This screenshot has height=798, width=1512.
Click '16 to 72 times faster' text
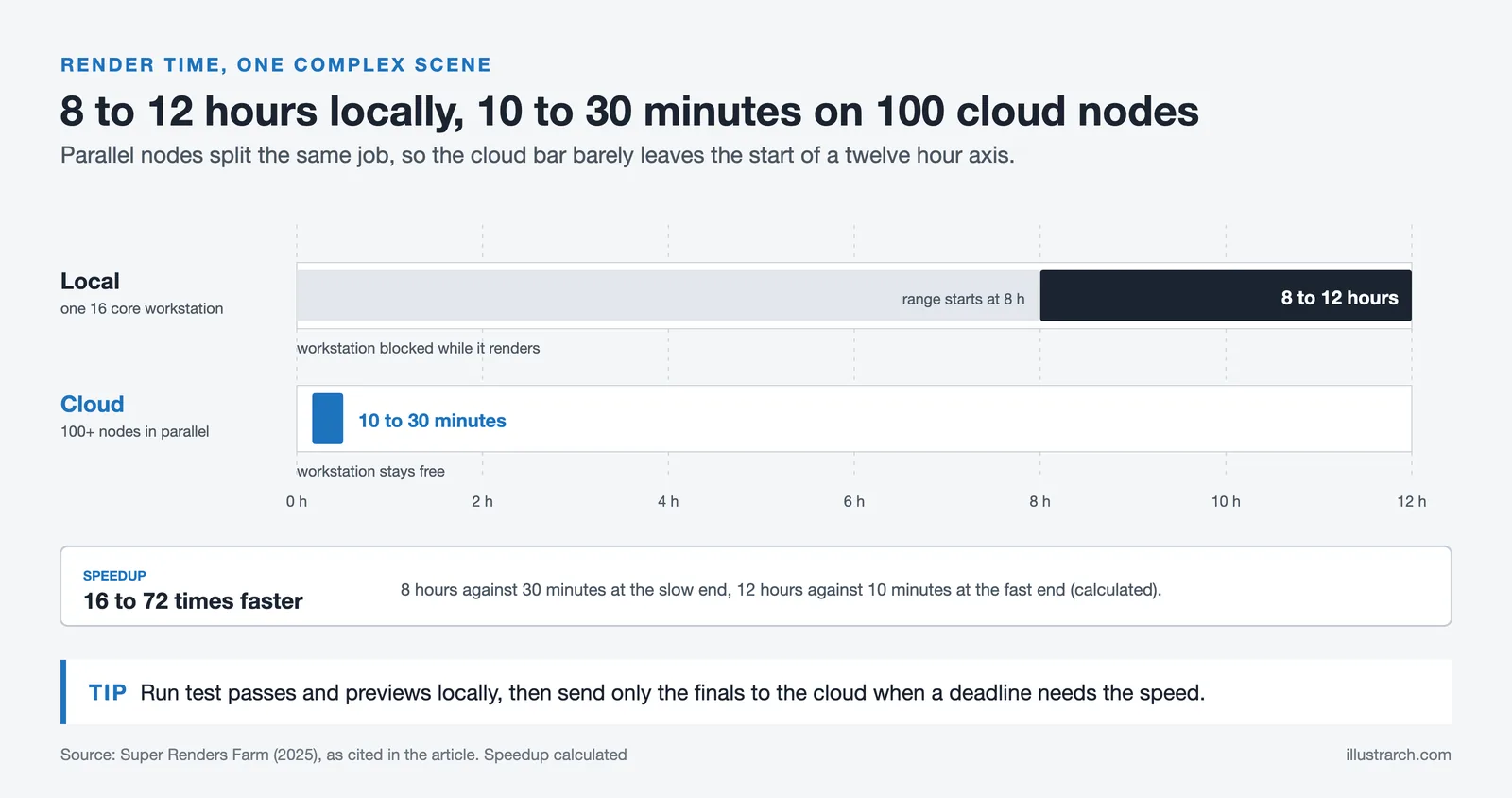pos(193,601)
